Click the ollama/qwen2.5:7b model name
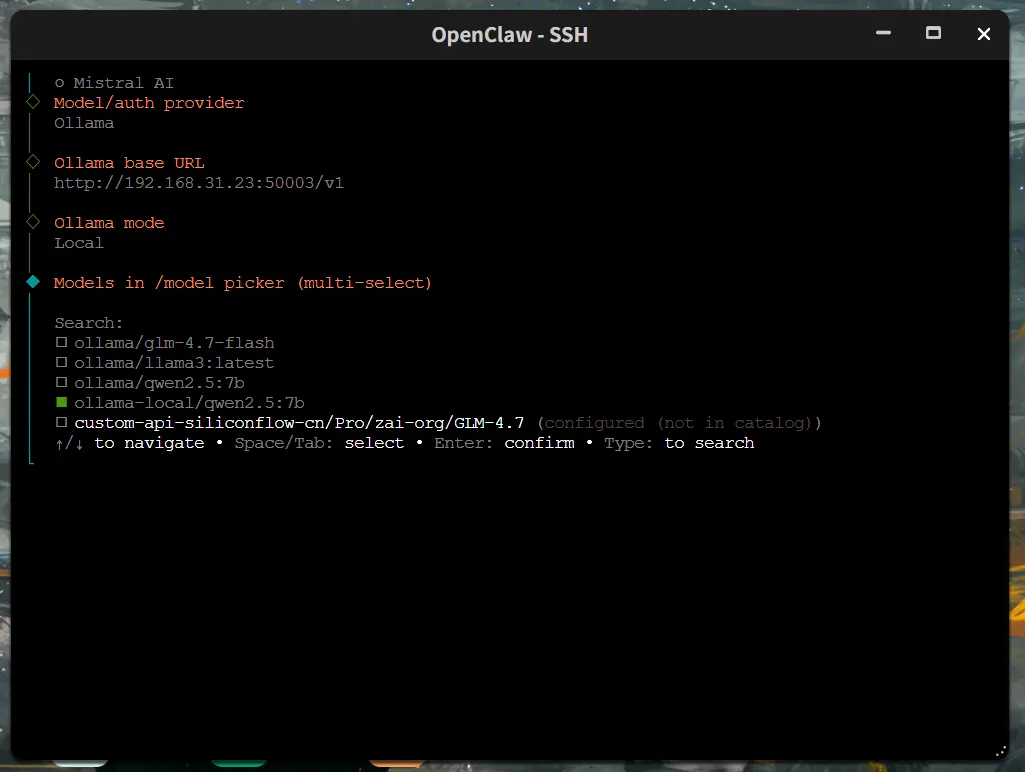The image size is (1025, 772). 159,383
